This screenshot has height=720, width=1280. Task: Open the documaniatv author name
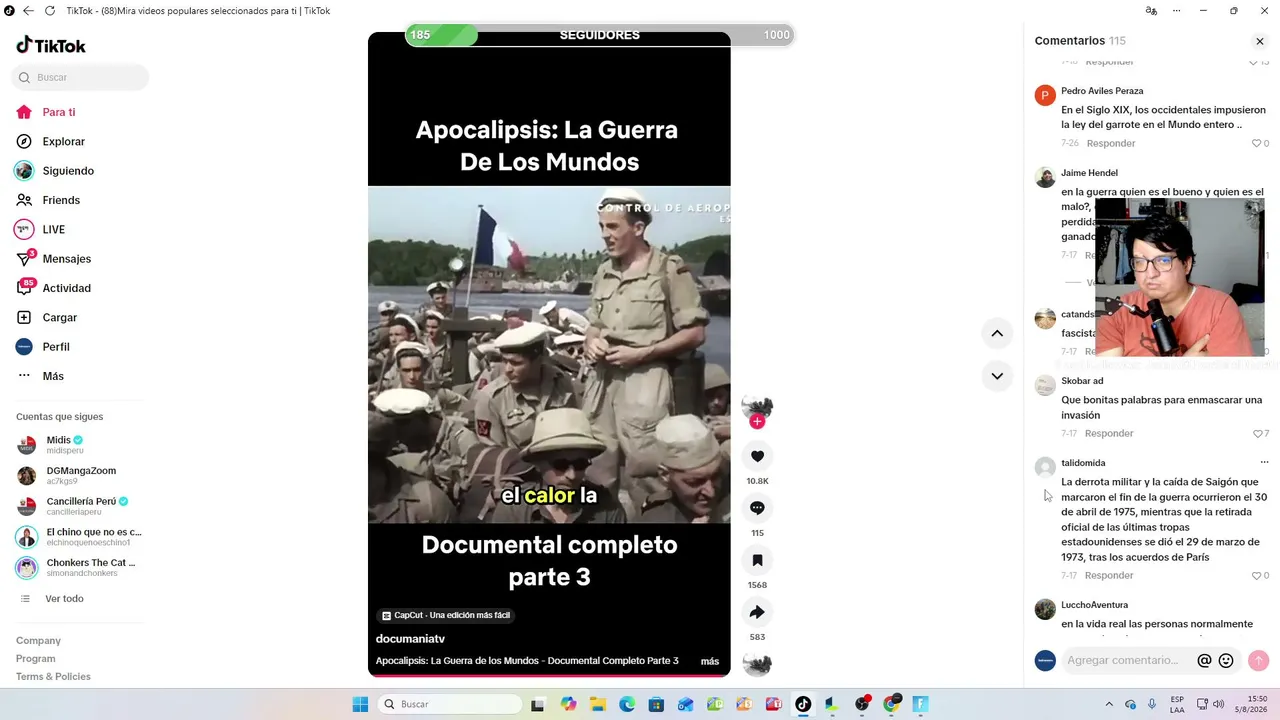410,638
